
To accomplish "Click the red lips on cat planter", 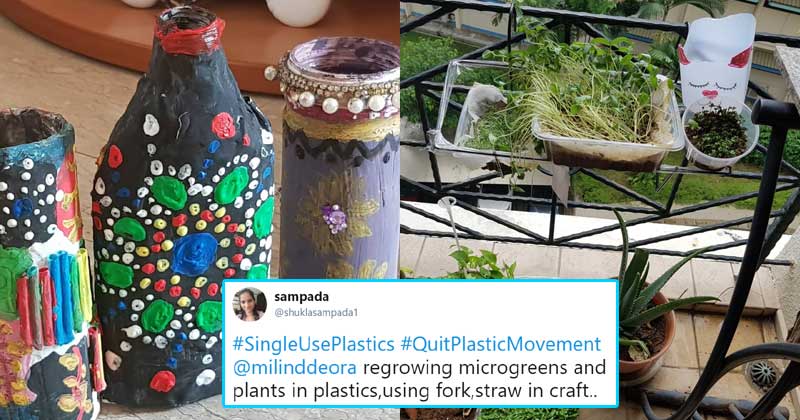I will point(711,94).
